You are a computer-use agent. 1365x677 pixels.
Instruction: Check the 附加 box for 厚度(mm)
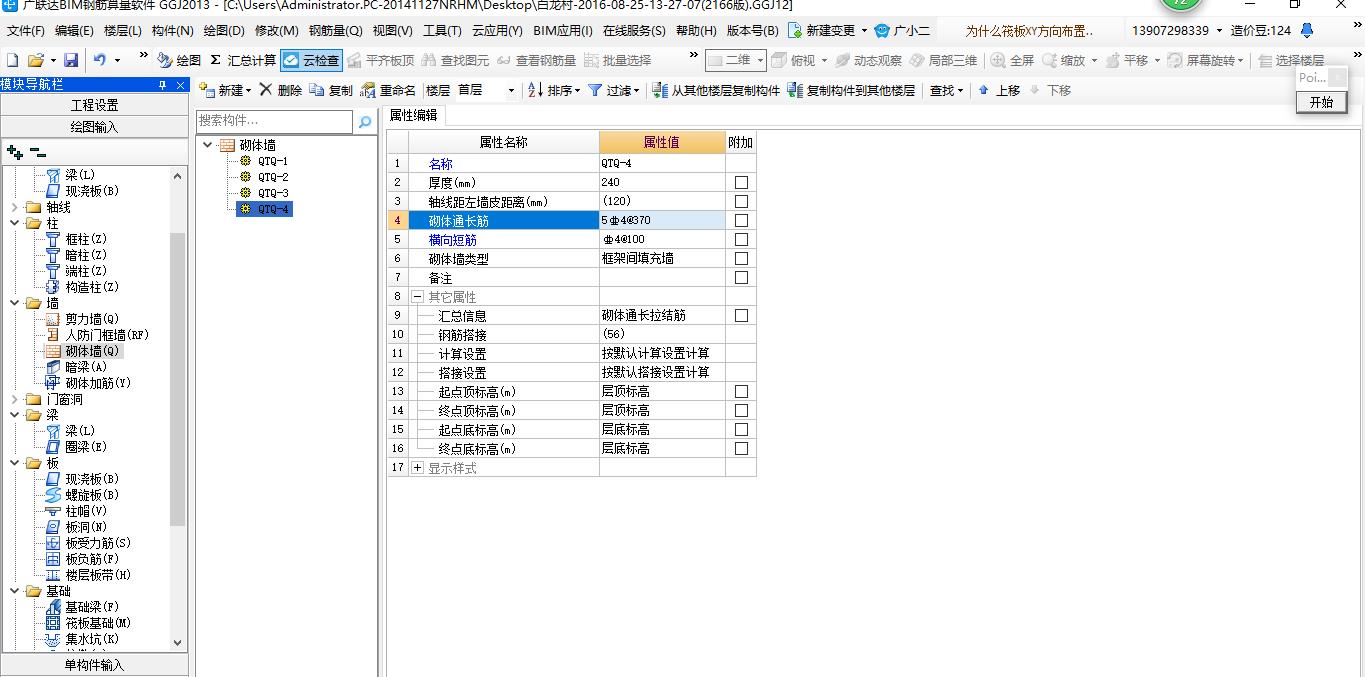tap(741, 182)
